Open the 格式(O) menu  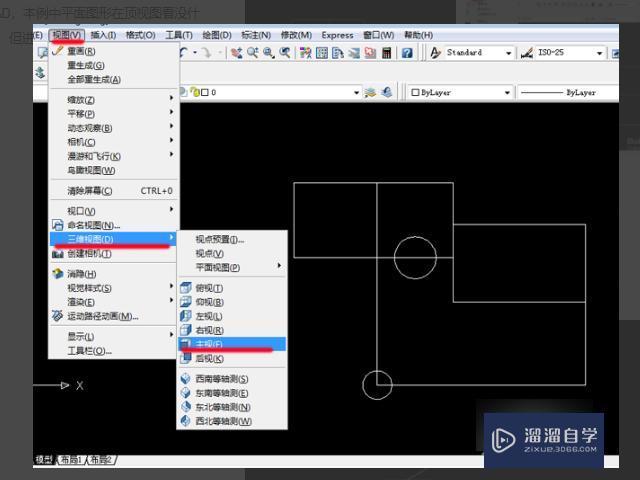pos(140,35)
